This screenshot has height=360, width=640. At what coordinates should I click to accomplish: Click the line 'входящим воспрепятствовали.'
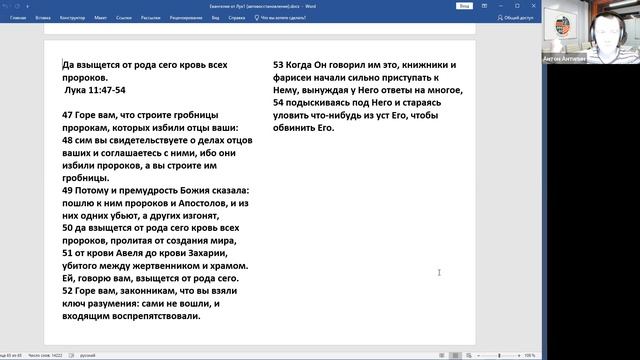click(x=131, y=316)
